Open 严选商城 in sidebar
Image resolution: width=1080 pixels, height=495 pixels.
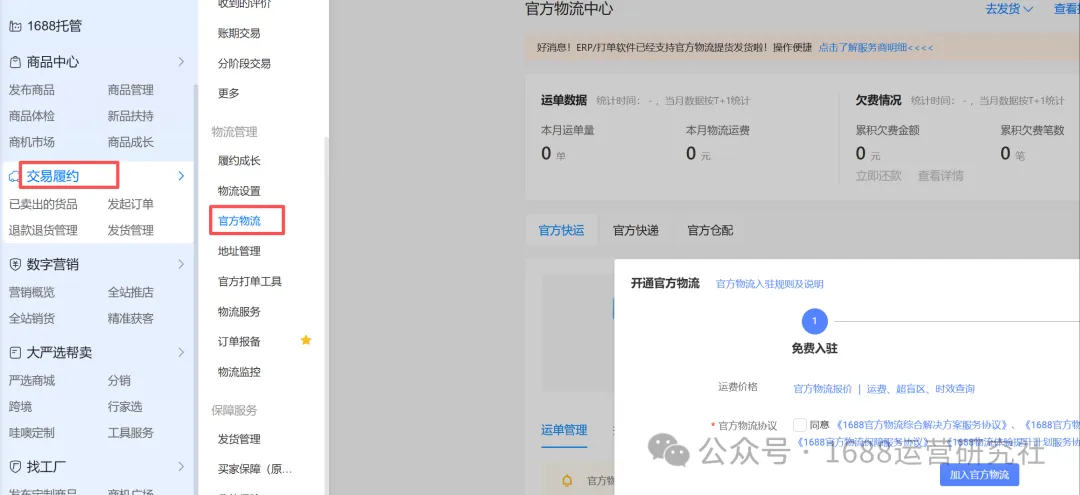pyautogui.click(x=32, y=381)
